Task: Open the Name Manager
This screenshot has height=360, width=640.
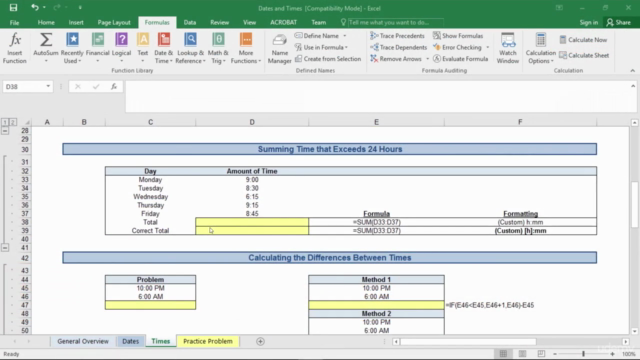Action: [280, 48]
